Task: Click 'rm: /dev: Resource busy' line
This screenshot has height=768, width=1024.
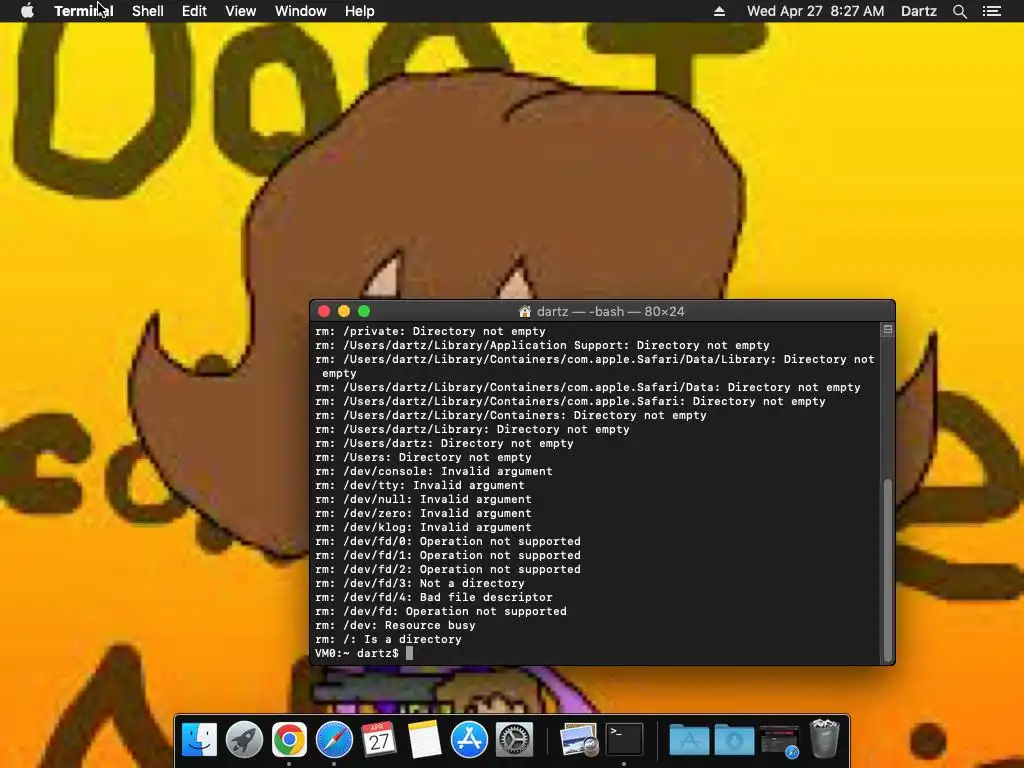Action: coord(395,625)
